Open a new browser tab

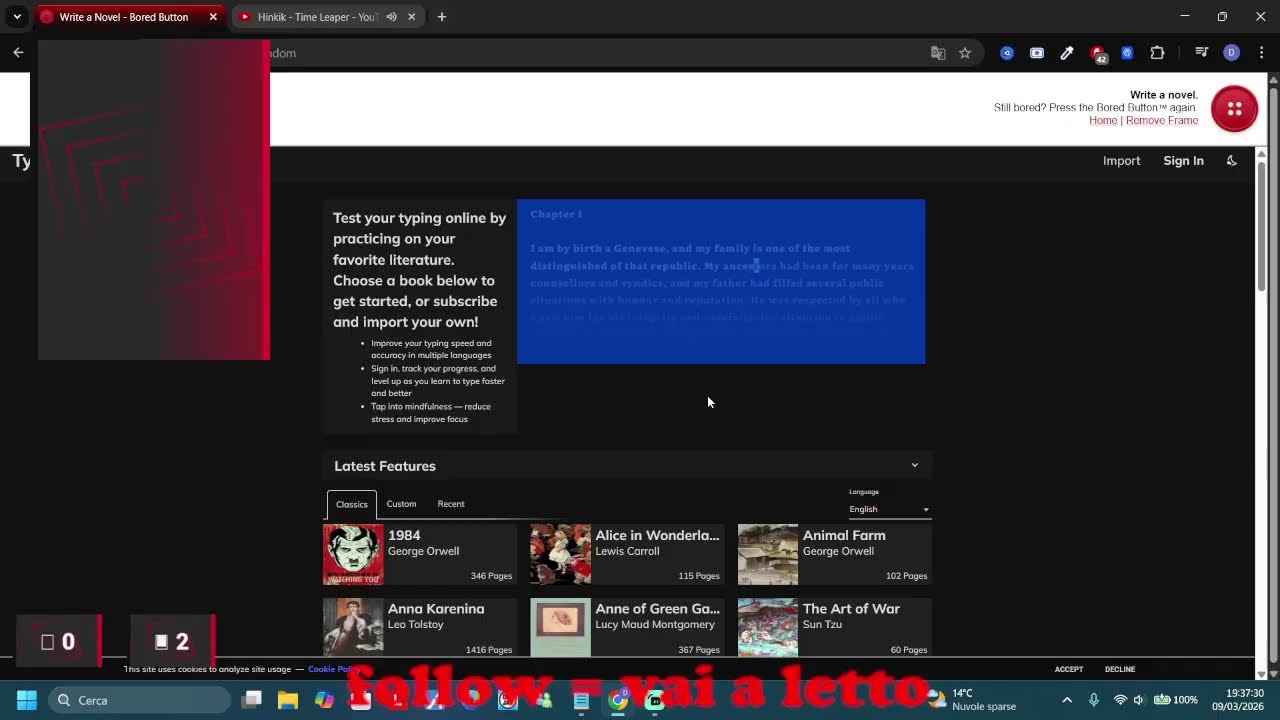coord(441,17)
